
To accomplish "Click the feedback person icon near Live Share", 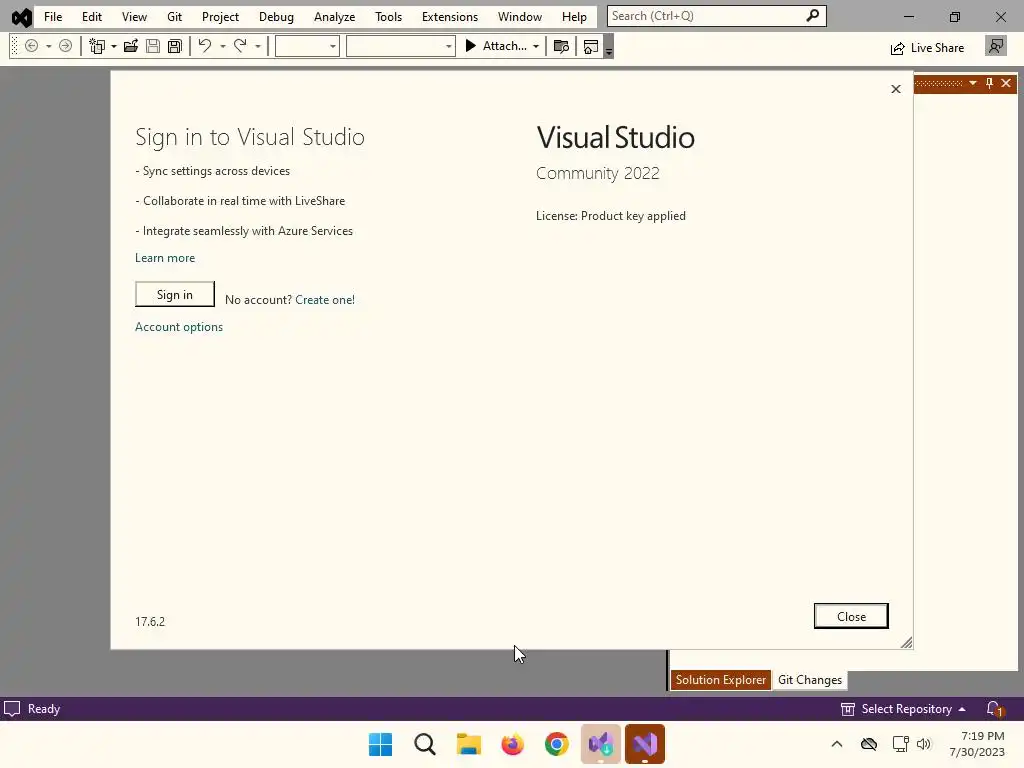I will point(996,46).
